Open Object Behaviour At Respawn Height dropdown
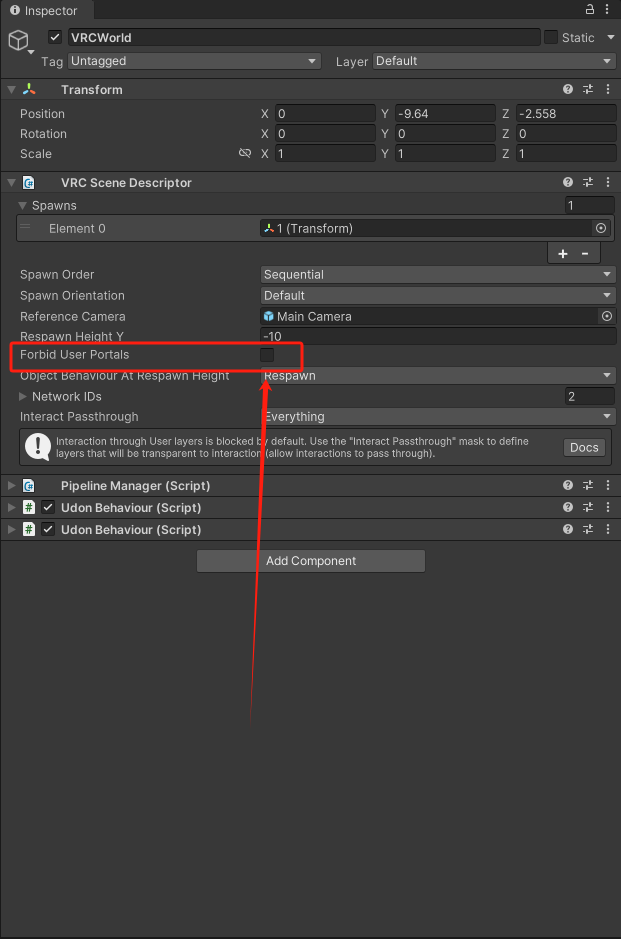 (438, 375)
